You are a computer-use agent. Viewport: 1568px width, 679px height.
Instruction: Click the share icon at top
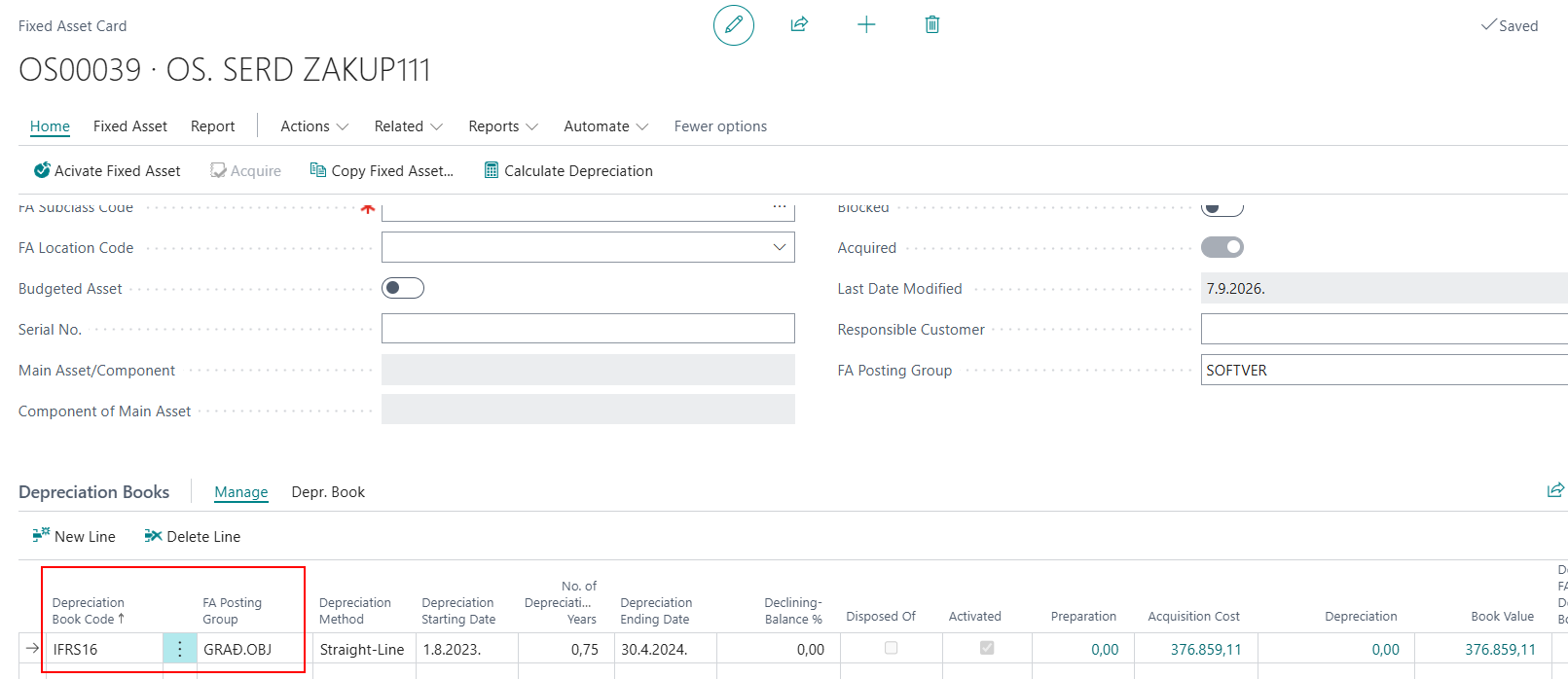pyautogui.click(x=799, y=24)
